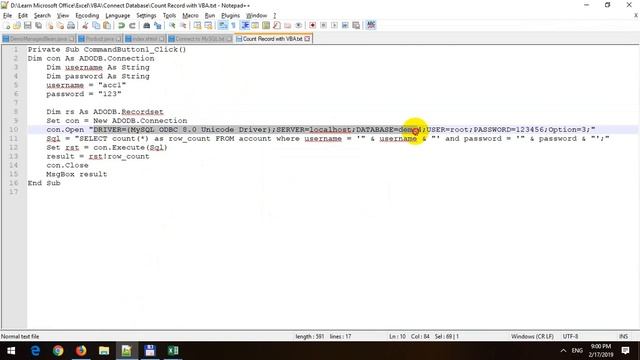Click the Stop macro recording icon
Viewport: 640px width, 360px height.
323,25
